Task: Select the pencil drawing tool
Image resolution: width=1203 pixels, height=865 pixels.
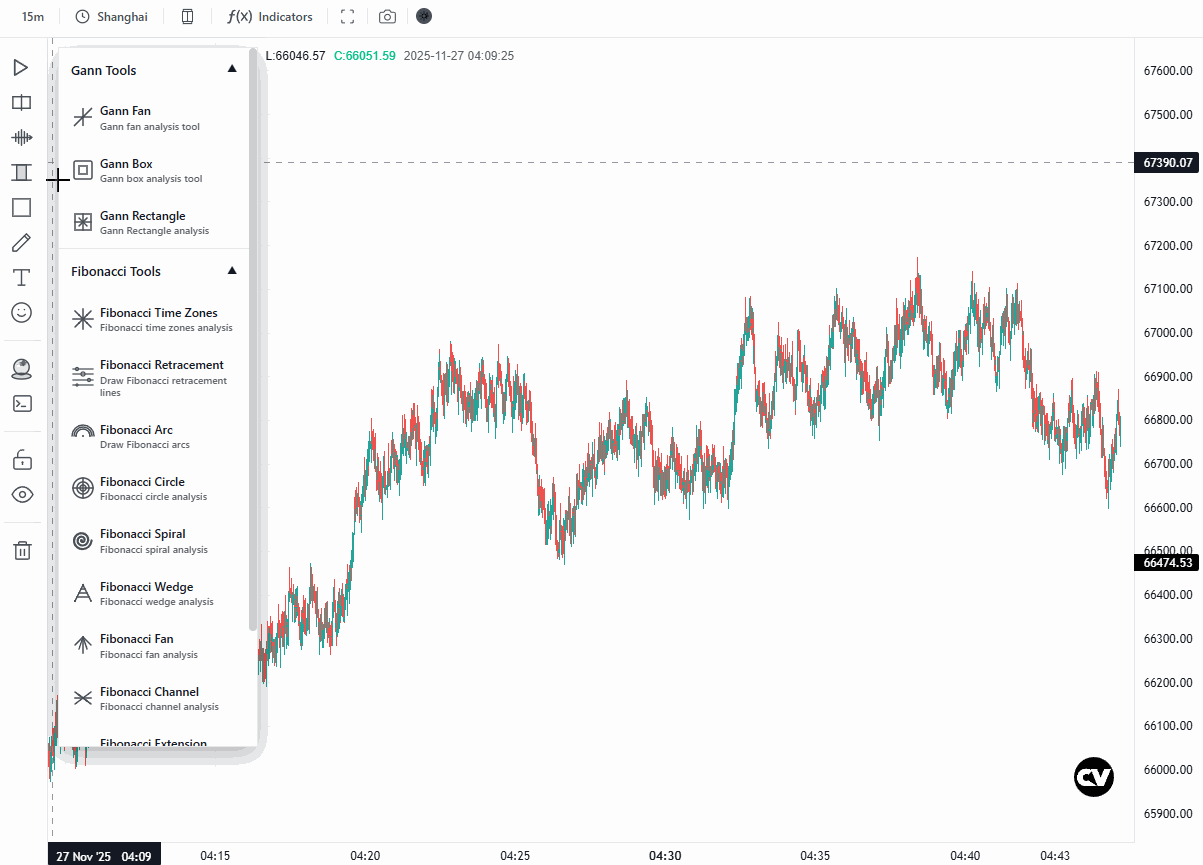Action: [x=21, y=243]
